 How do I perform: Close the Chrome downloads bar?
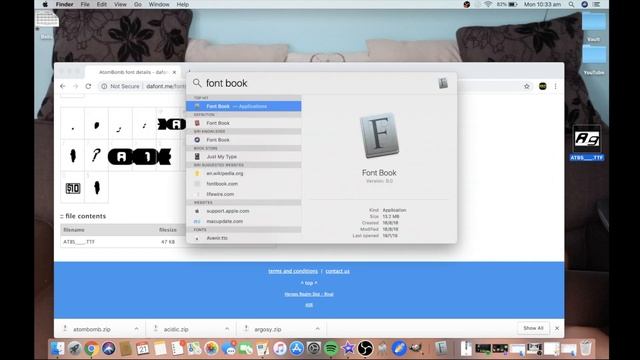[x=557, y=328]
